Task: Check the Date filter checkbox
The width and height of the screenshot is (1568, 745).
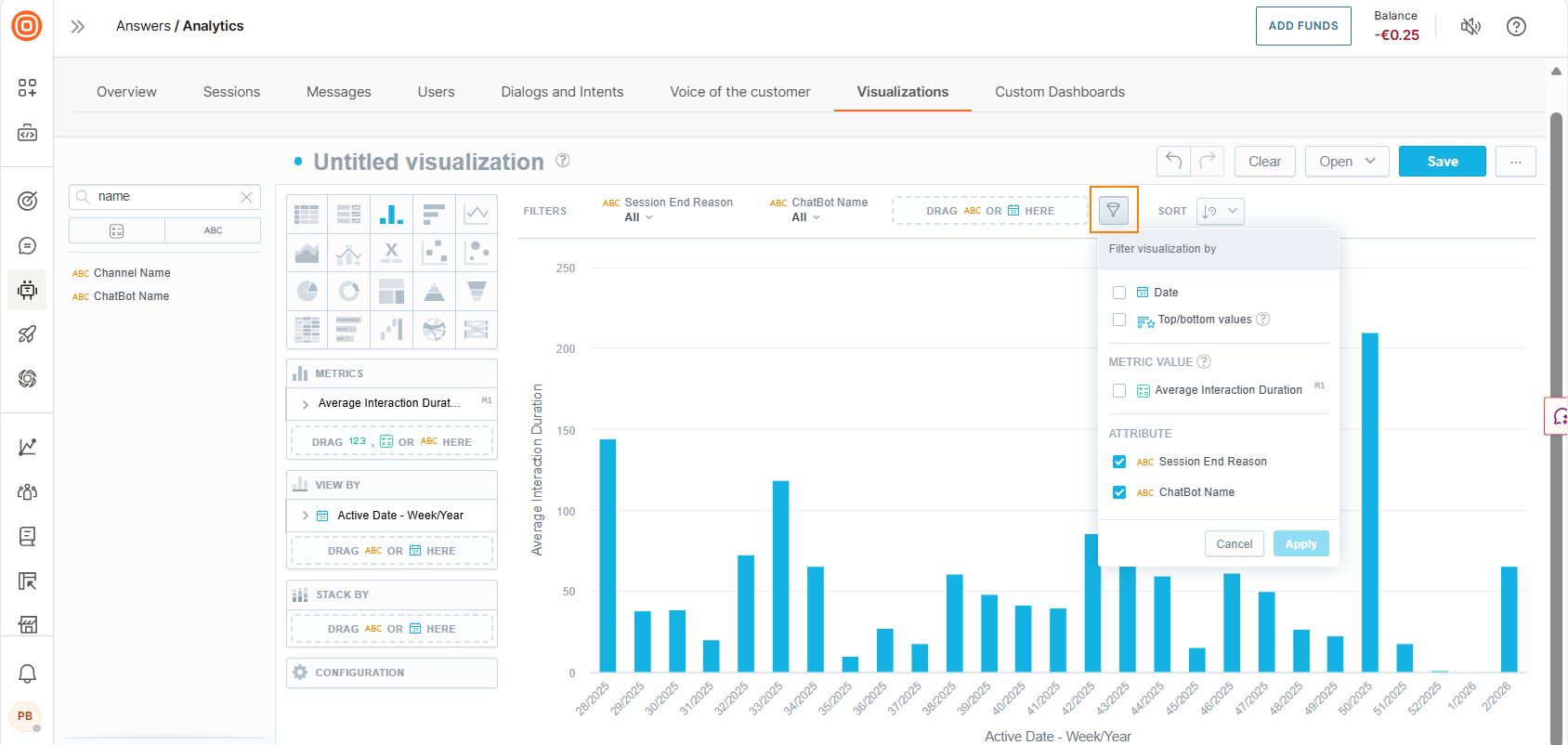Action: click(x=1119, y=293)
